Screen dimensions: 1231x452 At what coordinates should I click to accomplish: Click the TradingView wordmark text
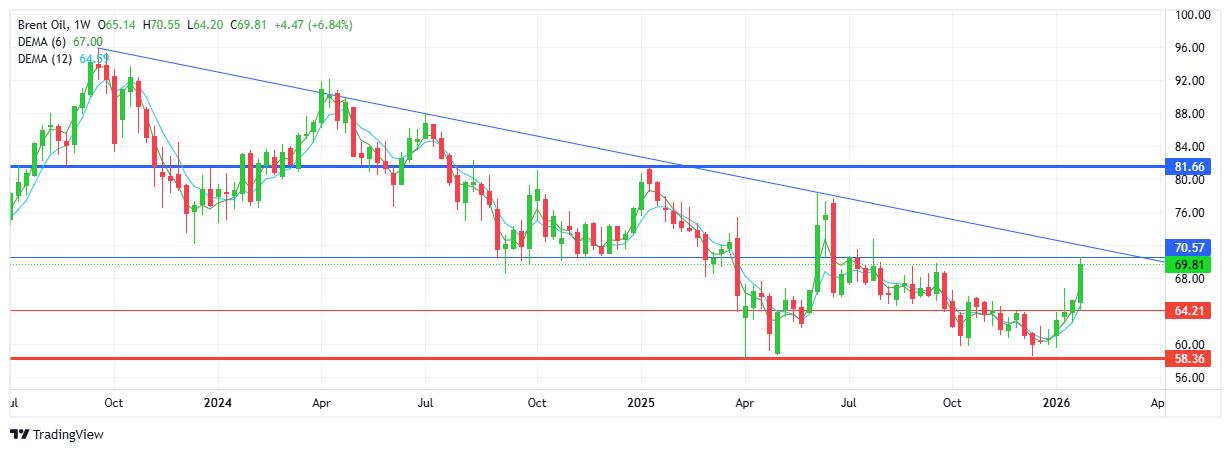tap(68, 435)
